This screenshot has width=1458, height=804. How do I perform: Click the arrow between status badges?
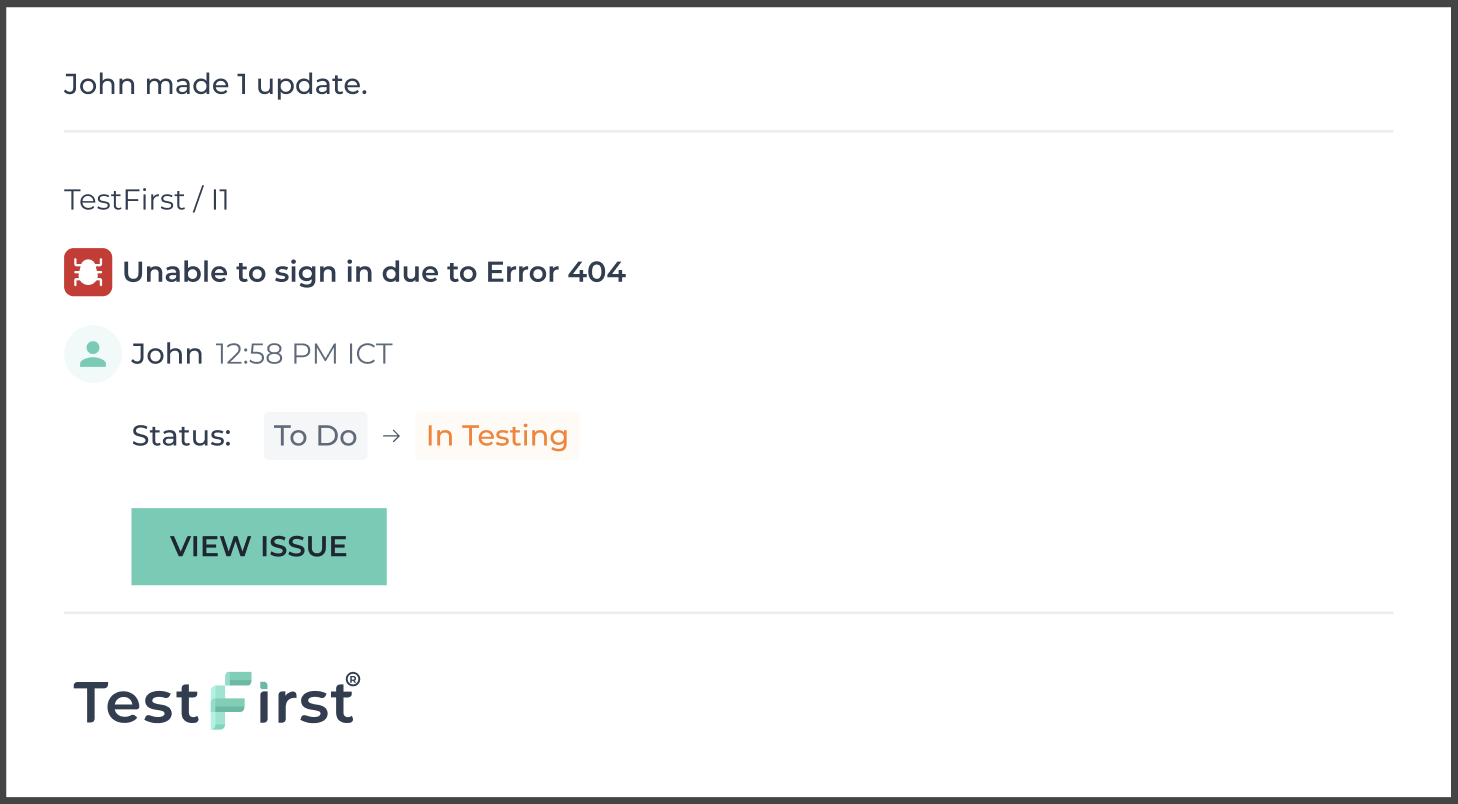coord(392,436)
